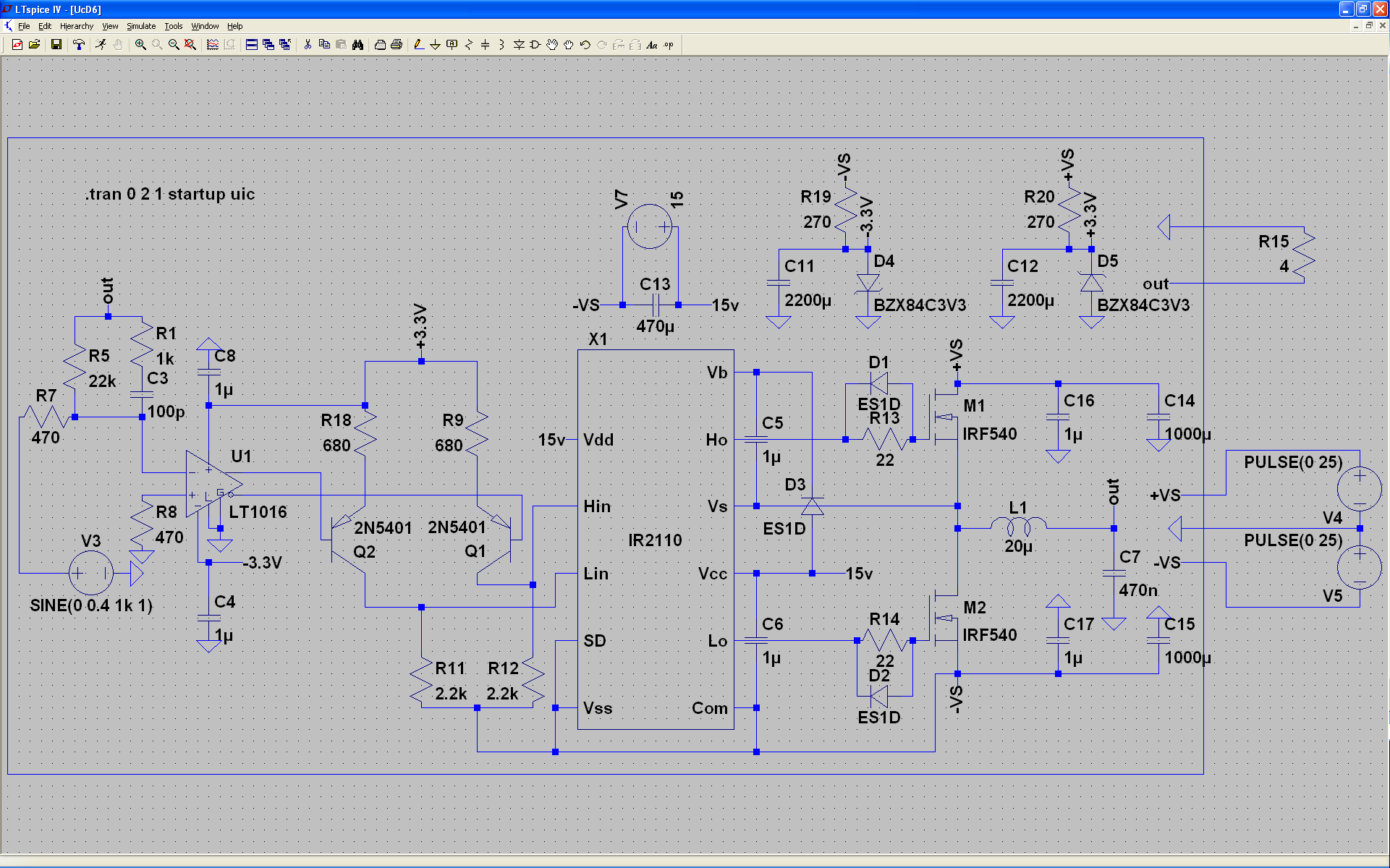
Task: Open the View menu
Action: pyautogui.click(x=110, y=26)
